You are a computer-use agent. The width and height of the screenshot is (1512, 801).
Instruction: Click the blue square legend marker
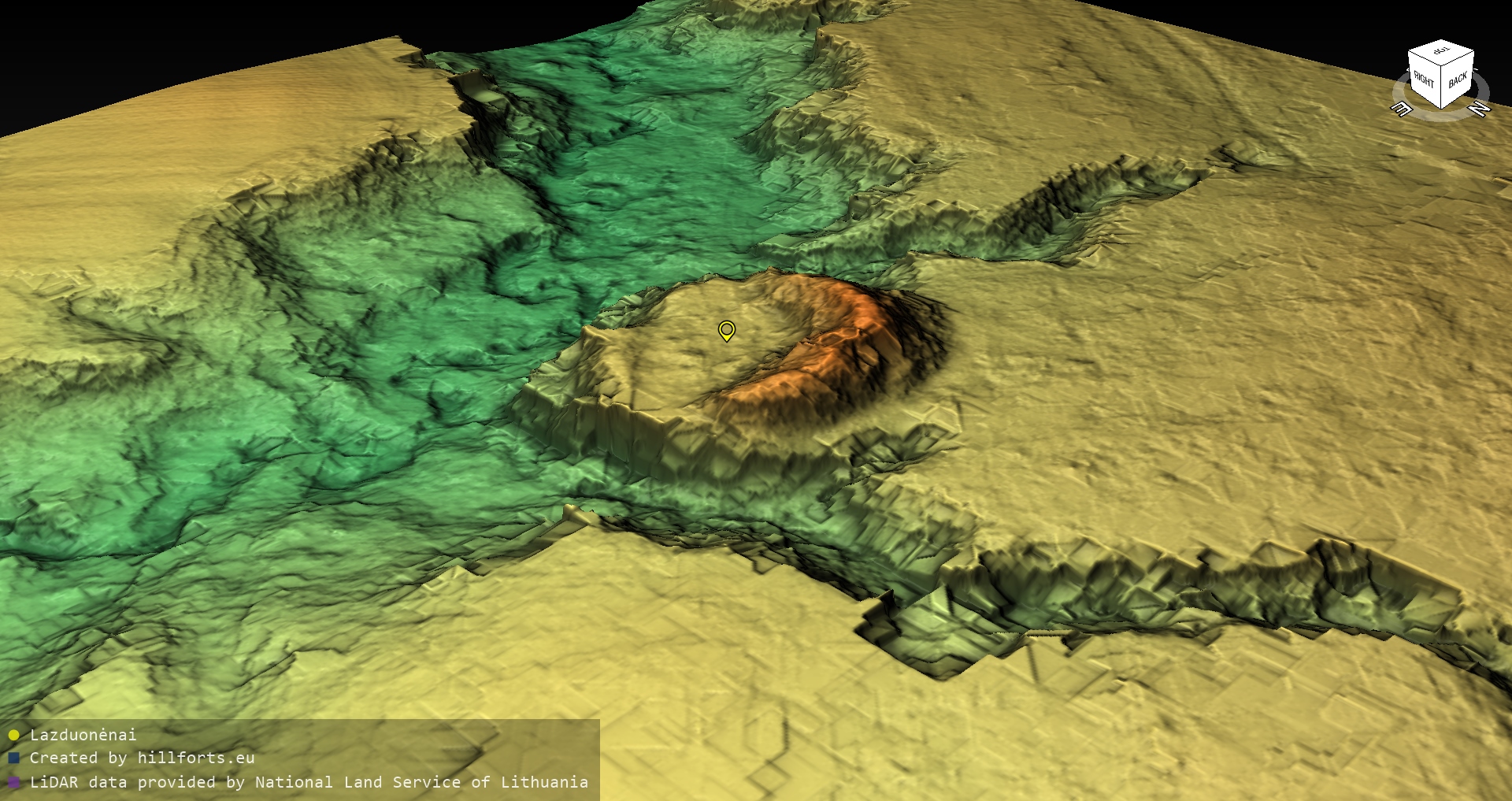coord(13,758)
